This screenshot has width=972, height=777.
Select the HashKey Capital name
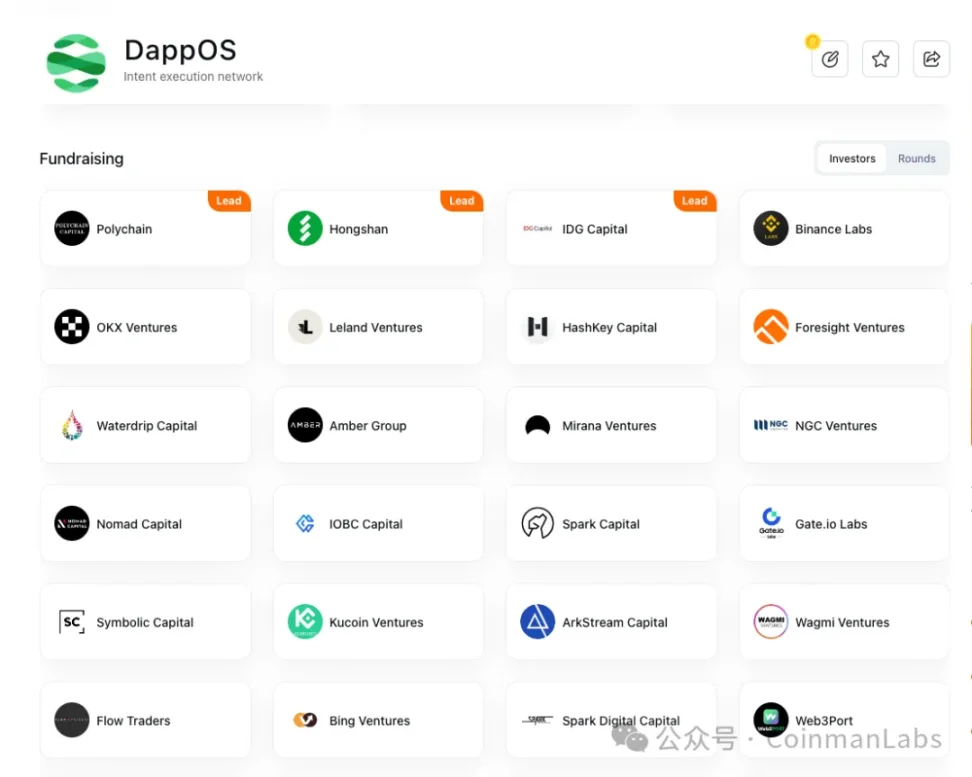[x=609, y=327]
